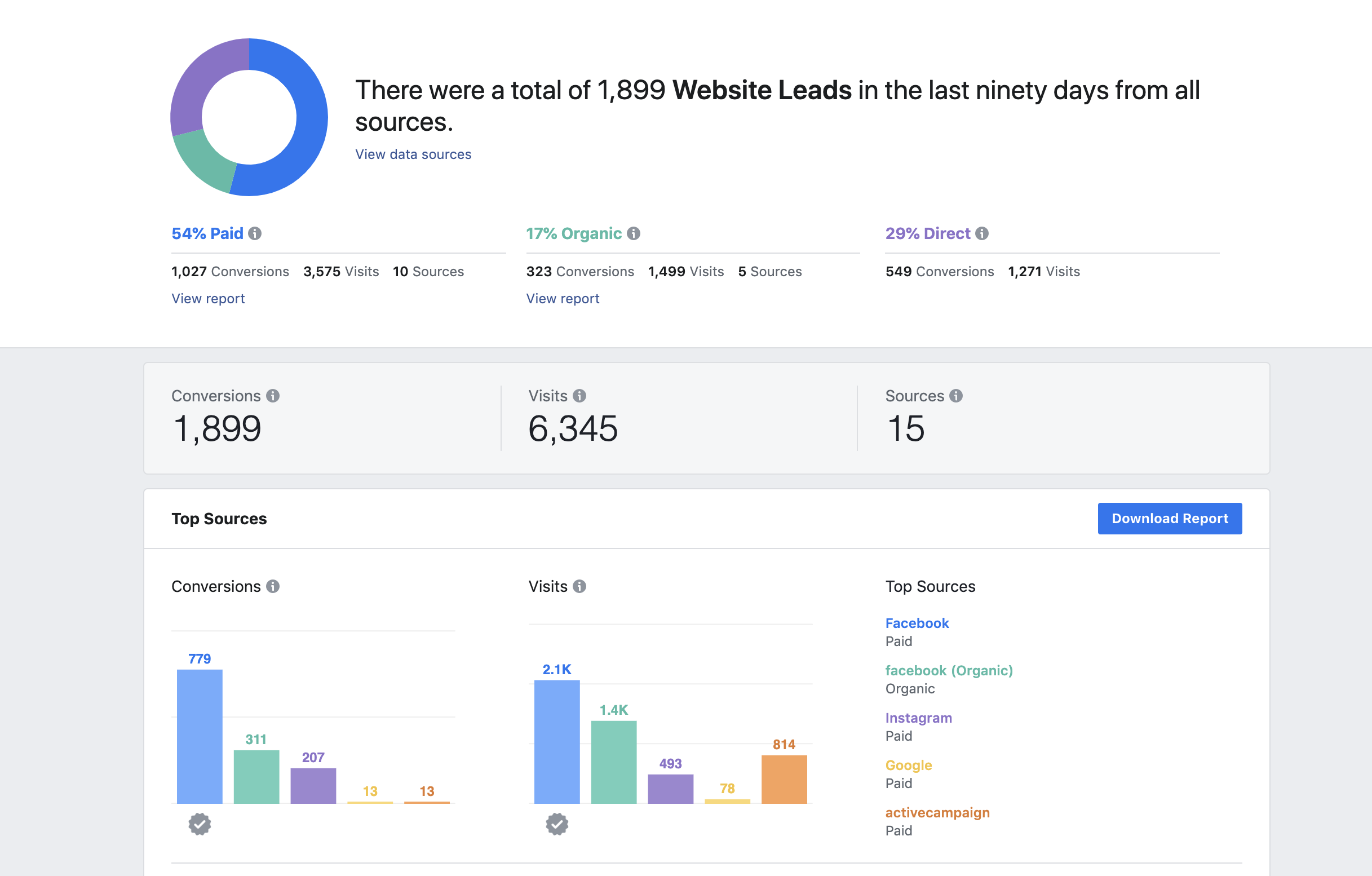The width and height of the screenshot is (1372, 876).
Task: Open the View data sources link
Action: coord(413,154)
